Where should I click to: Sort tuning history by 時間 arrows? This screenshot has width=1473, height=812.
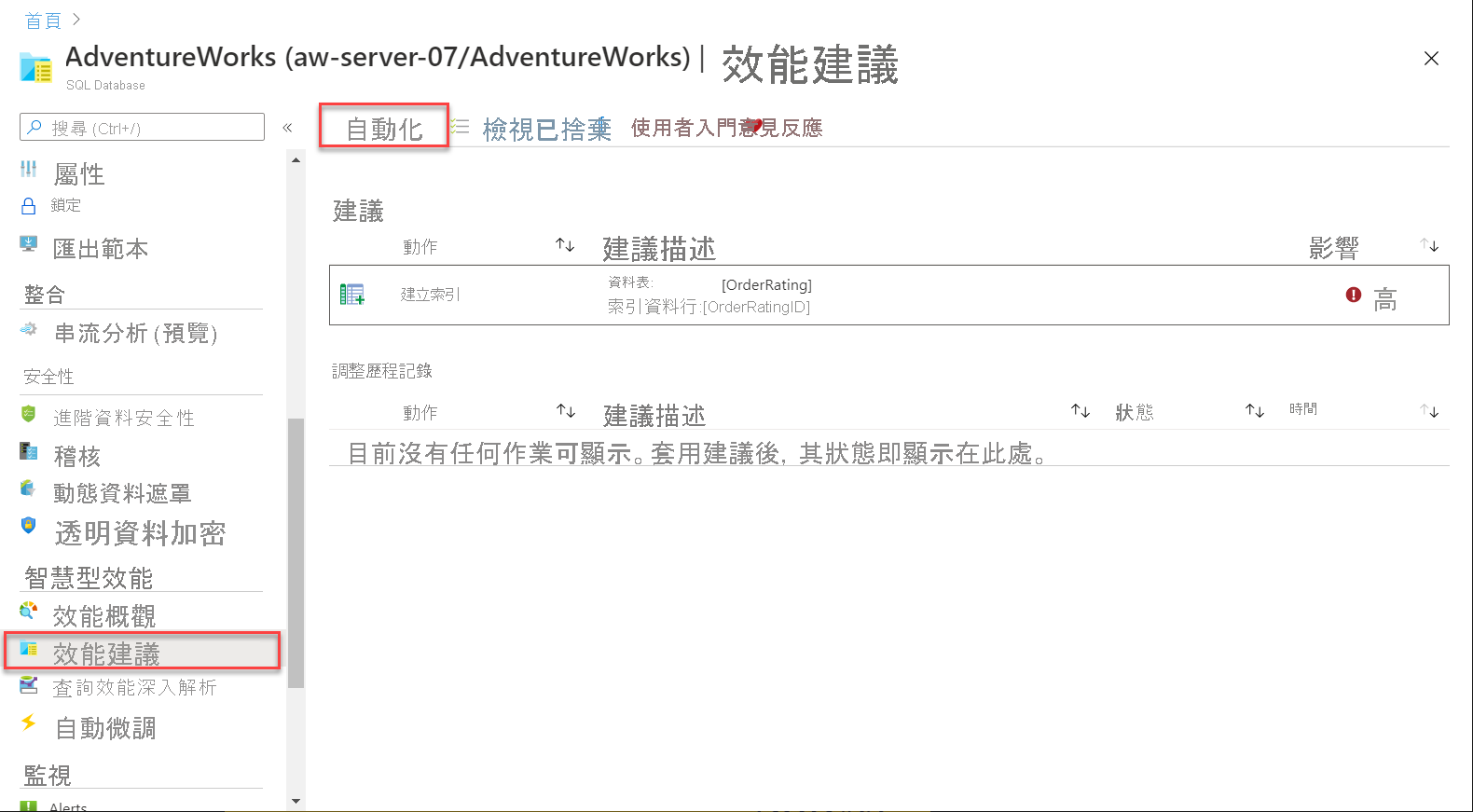tap(1429, 411)
